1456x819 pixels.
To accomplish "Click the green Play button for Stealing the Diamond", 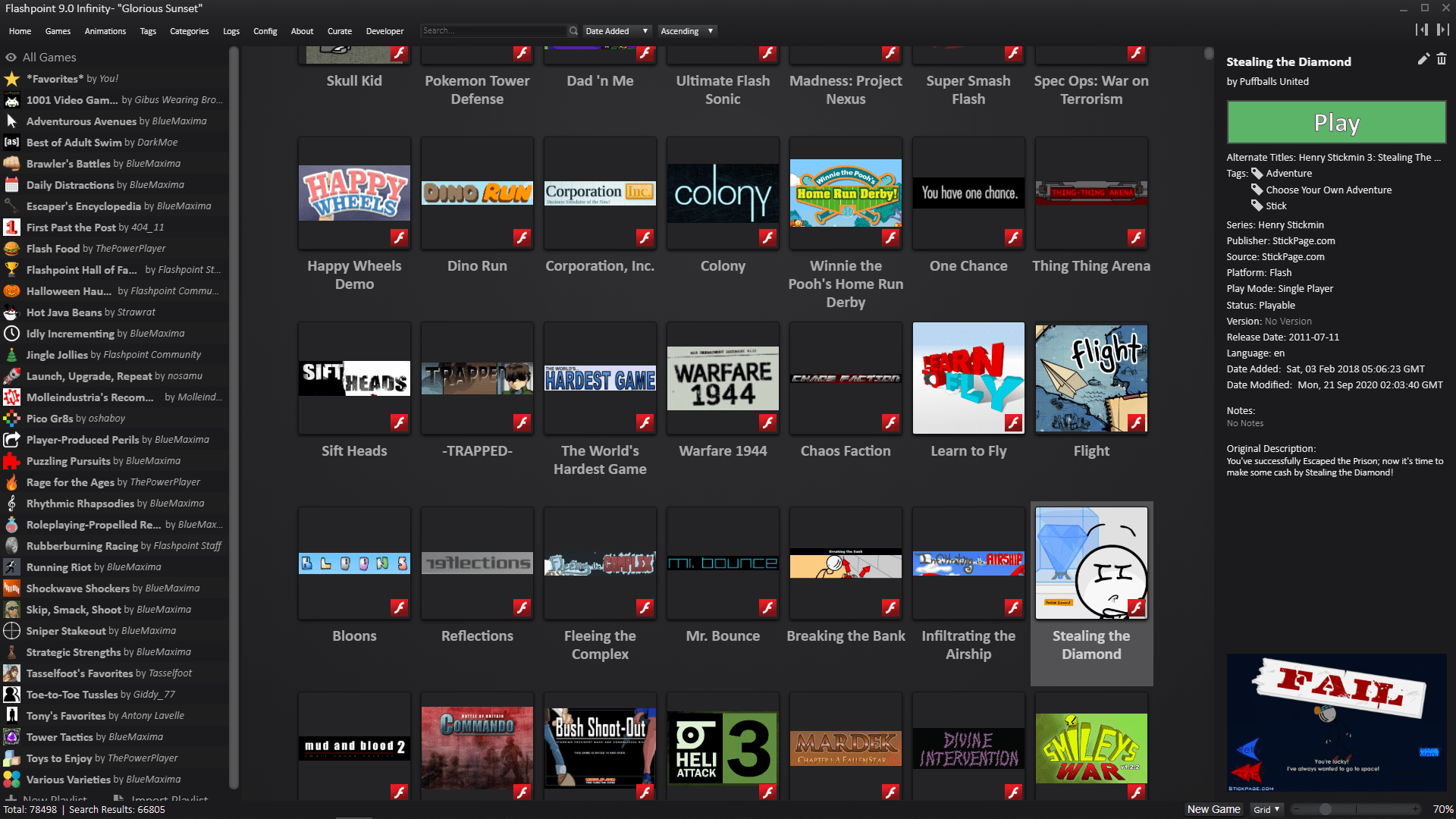I will [x=1336, y=121].
